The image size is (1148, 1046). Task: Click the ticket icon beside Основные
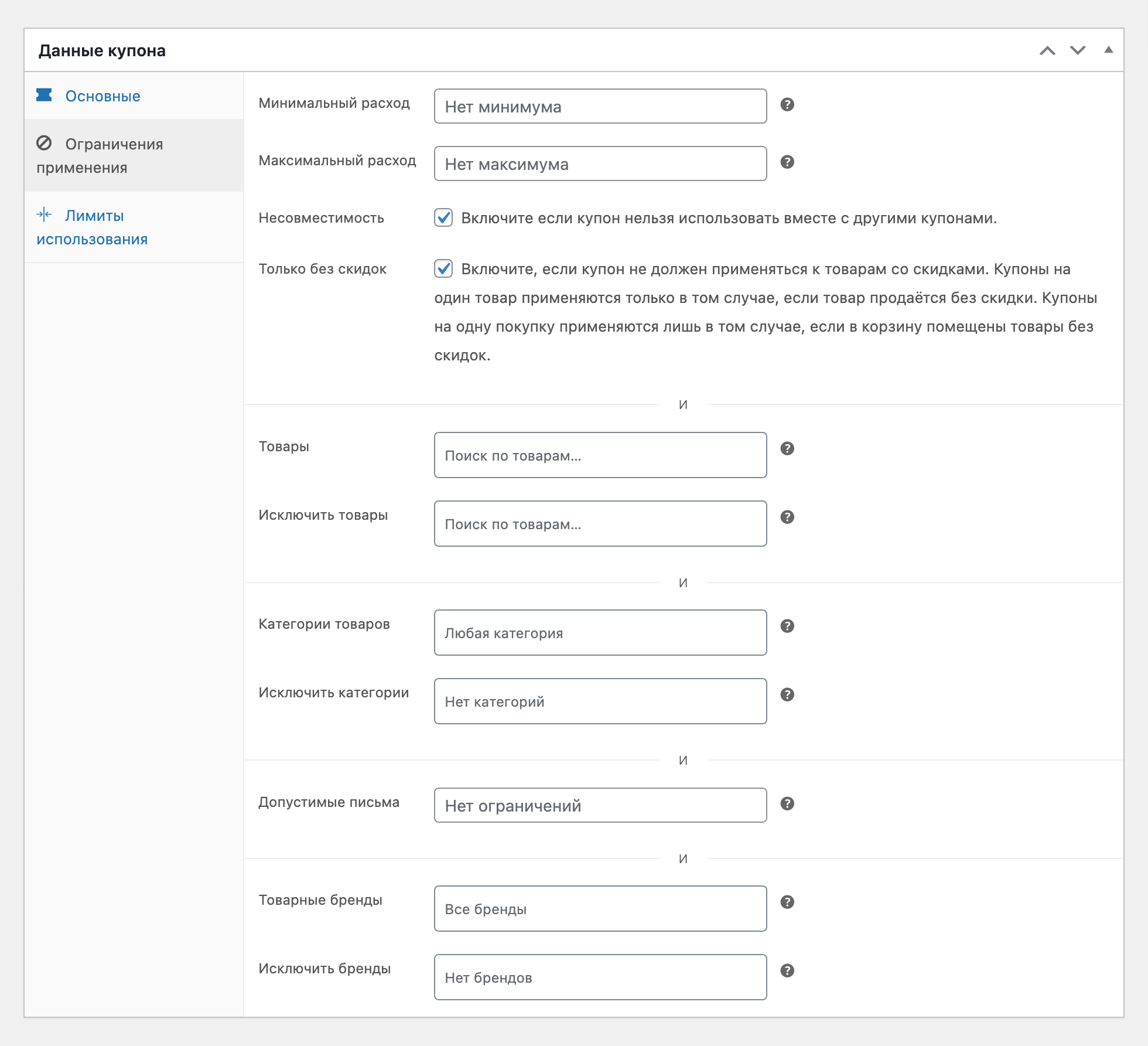(x=44, y=95)
